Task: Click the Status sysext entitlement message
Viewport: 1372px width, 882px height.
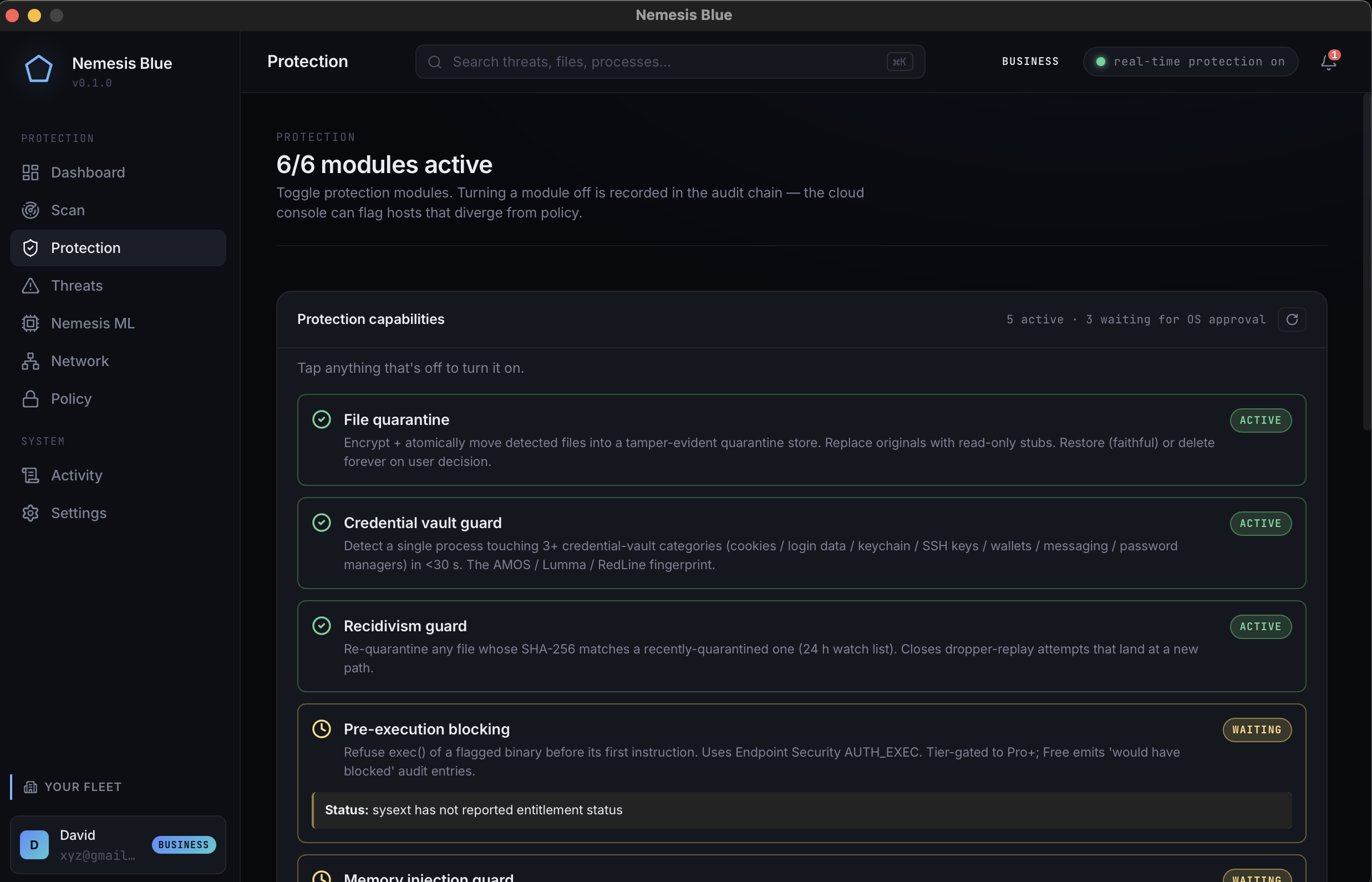Action: coord(802,810)
